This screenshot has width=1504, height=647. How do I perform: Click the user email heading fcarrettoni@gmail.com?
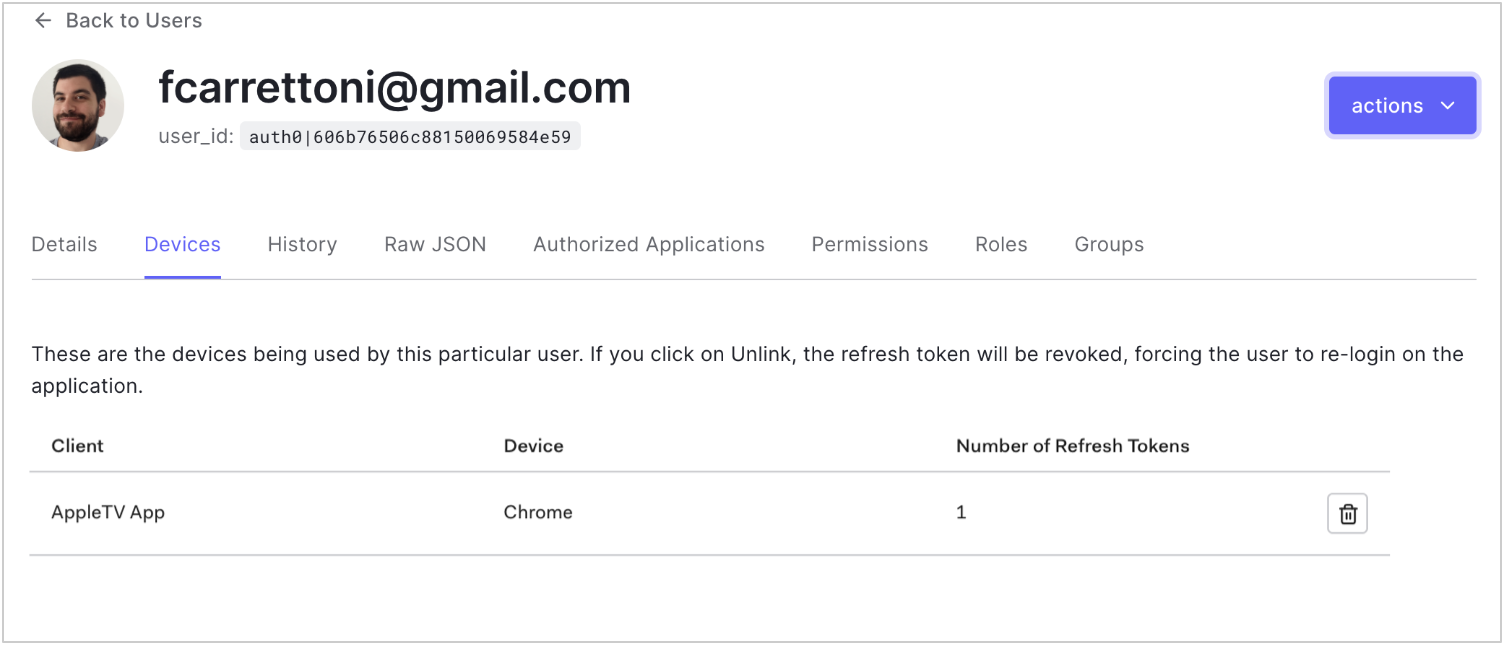[x=395, y=87]
